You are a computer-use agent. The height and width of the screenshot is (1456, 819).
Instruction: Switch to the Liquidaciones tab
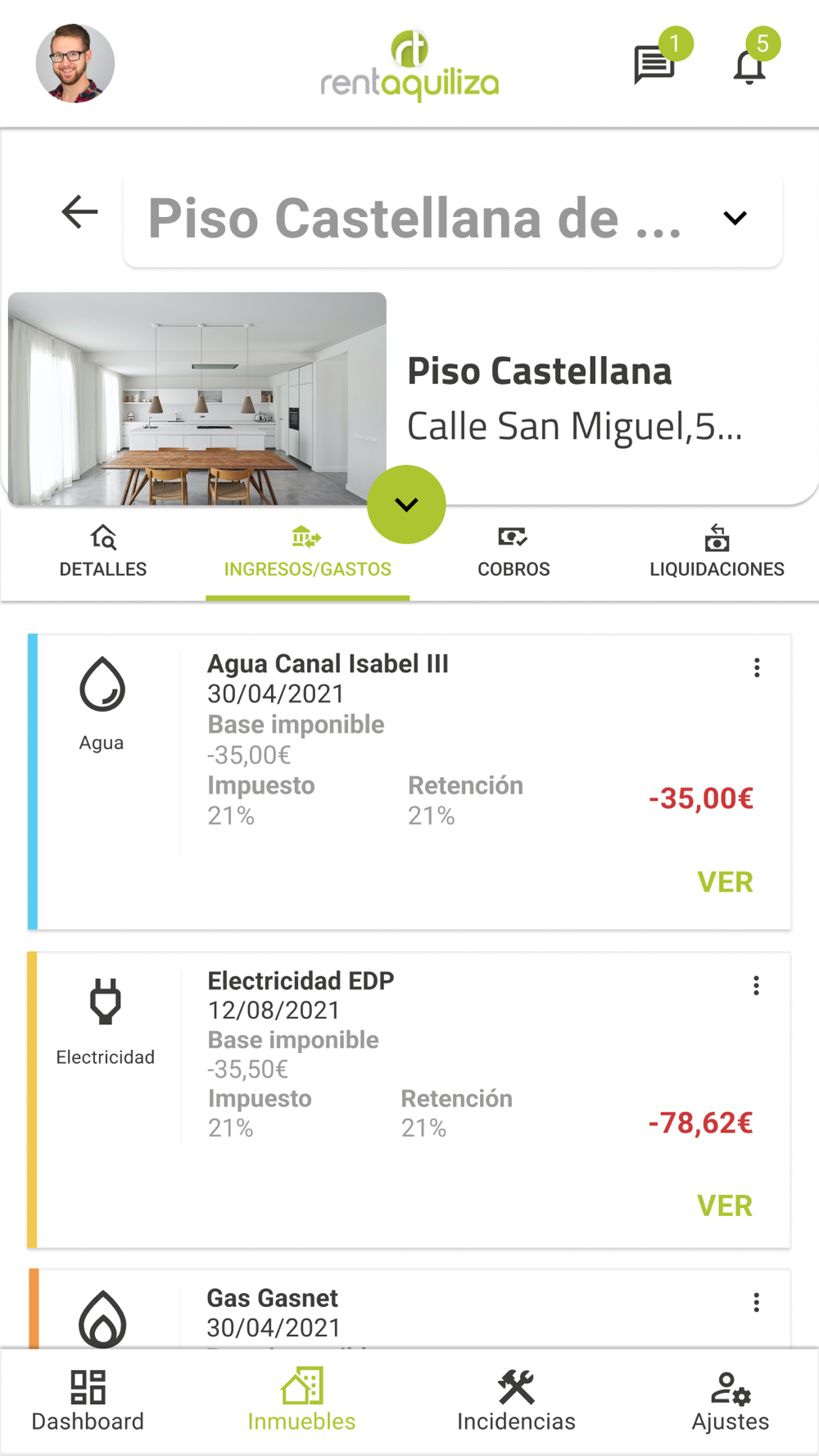point(717,553)
